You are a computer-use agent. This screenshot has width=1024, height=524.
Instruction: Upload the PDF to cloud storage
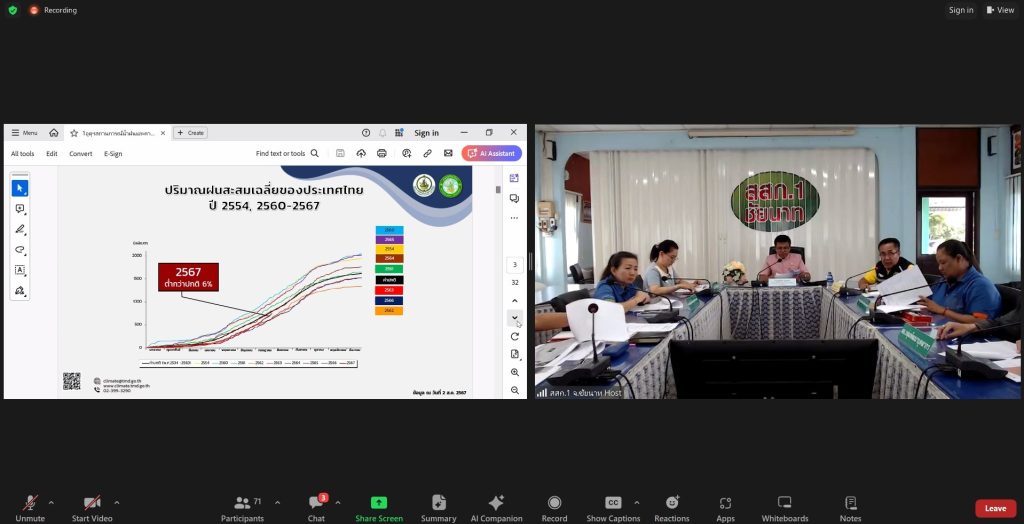point(361,154)
